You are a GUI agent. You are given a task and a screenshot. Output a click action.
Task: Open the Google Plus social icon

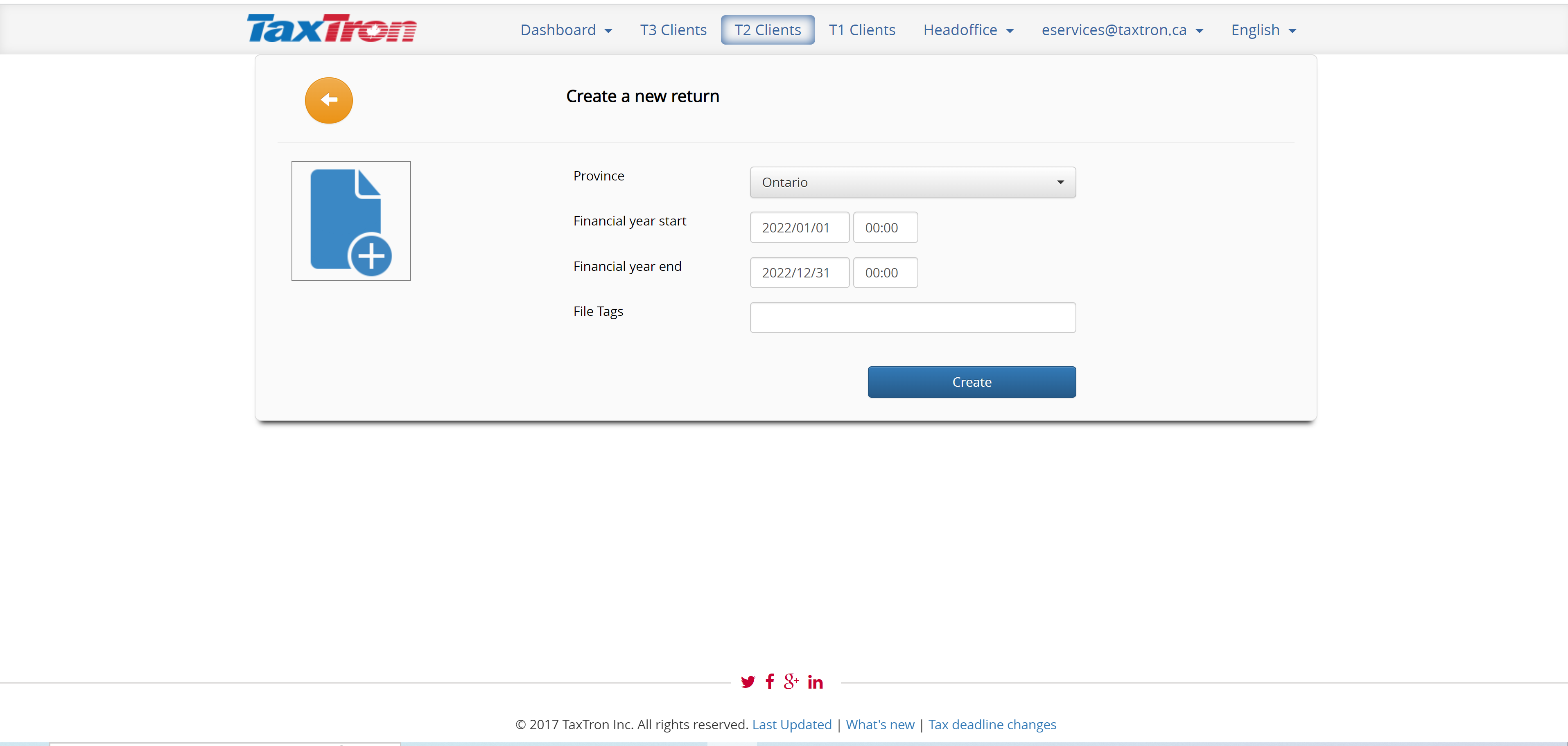coord(791,681)
